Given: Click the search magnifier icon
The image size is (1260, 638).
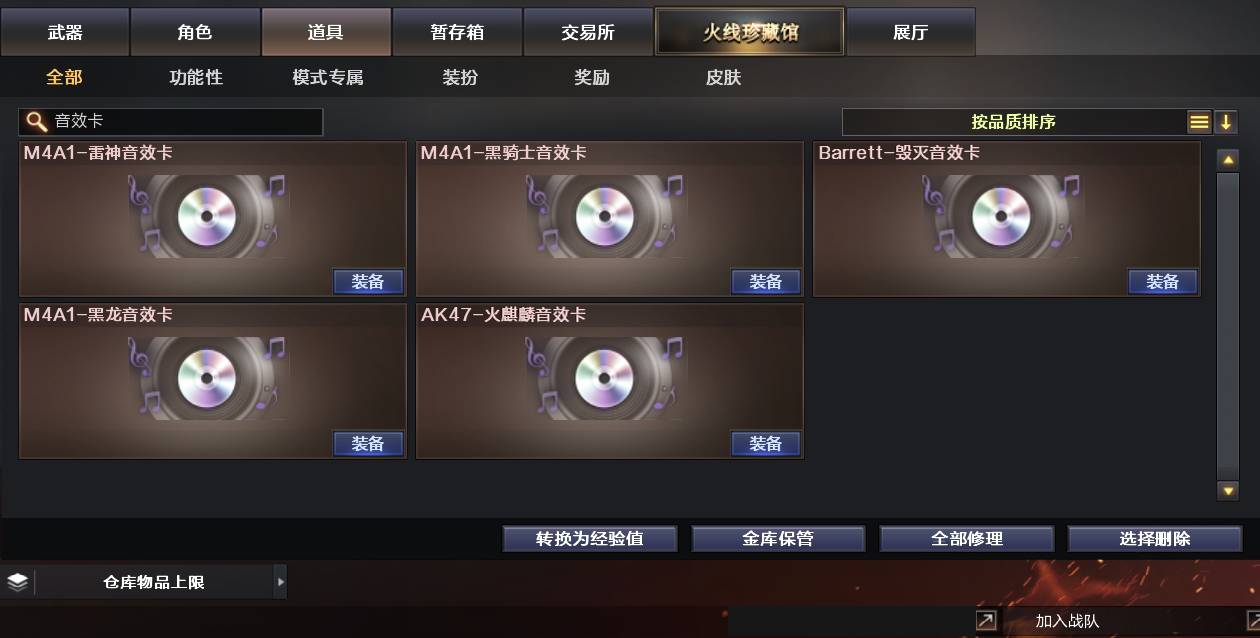Looking at the screenshot, I should pos(36,122).
